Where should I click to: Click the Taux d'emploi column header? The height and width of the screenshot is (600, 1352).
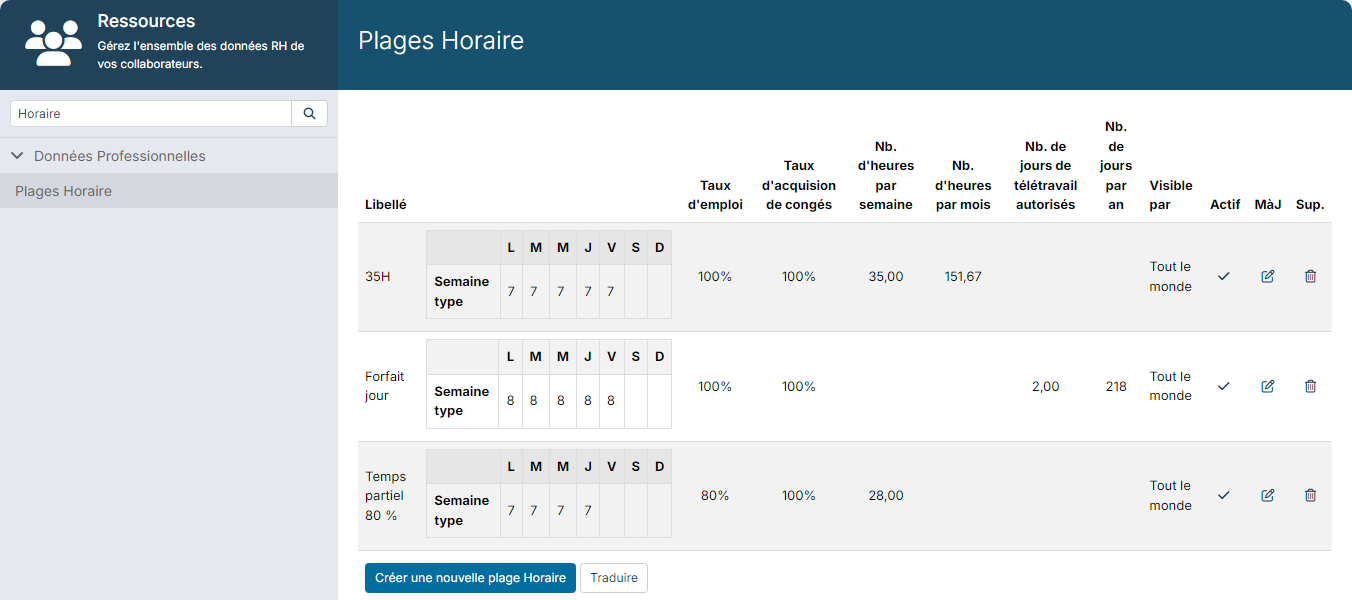pos(715,194)
